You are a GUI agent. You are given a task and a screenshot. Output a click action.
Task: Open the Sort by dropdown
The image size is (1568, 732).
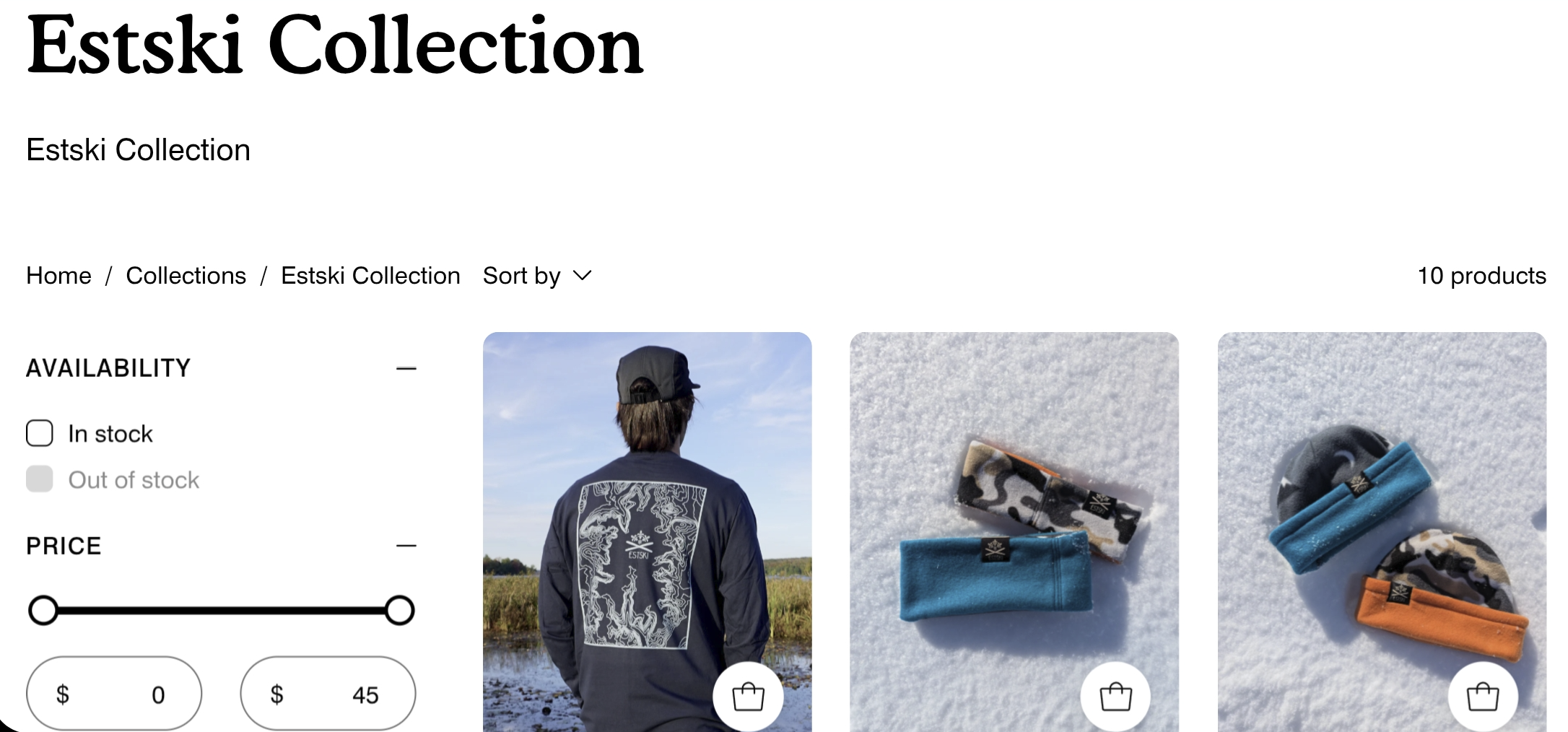click(x=537, y=276)
